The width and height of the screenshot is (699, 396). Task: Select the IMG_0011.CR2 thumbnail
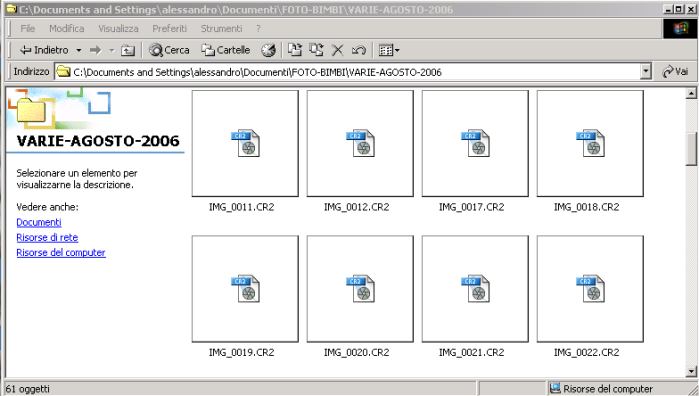point(245,144)
